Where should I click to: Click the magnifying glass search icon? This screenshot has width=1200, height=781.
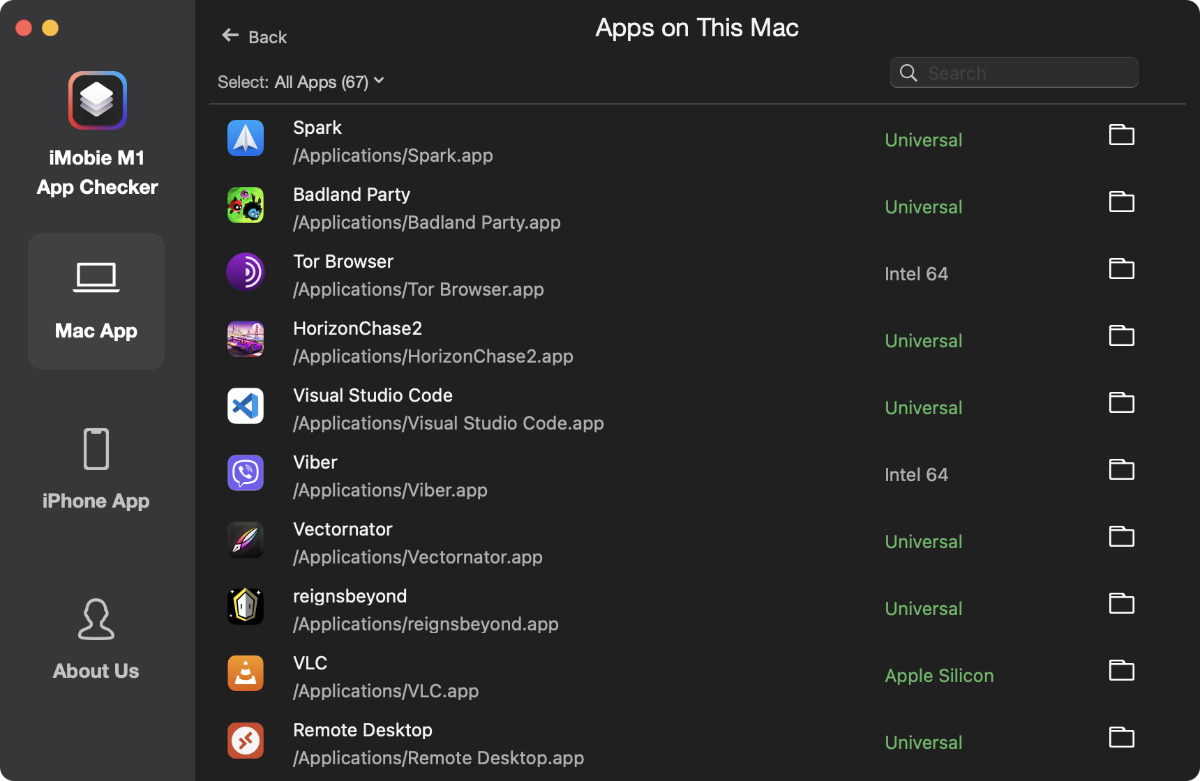pos(908,73)
